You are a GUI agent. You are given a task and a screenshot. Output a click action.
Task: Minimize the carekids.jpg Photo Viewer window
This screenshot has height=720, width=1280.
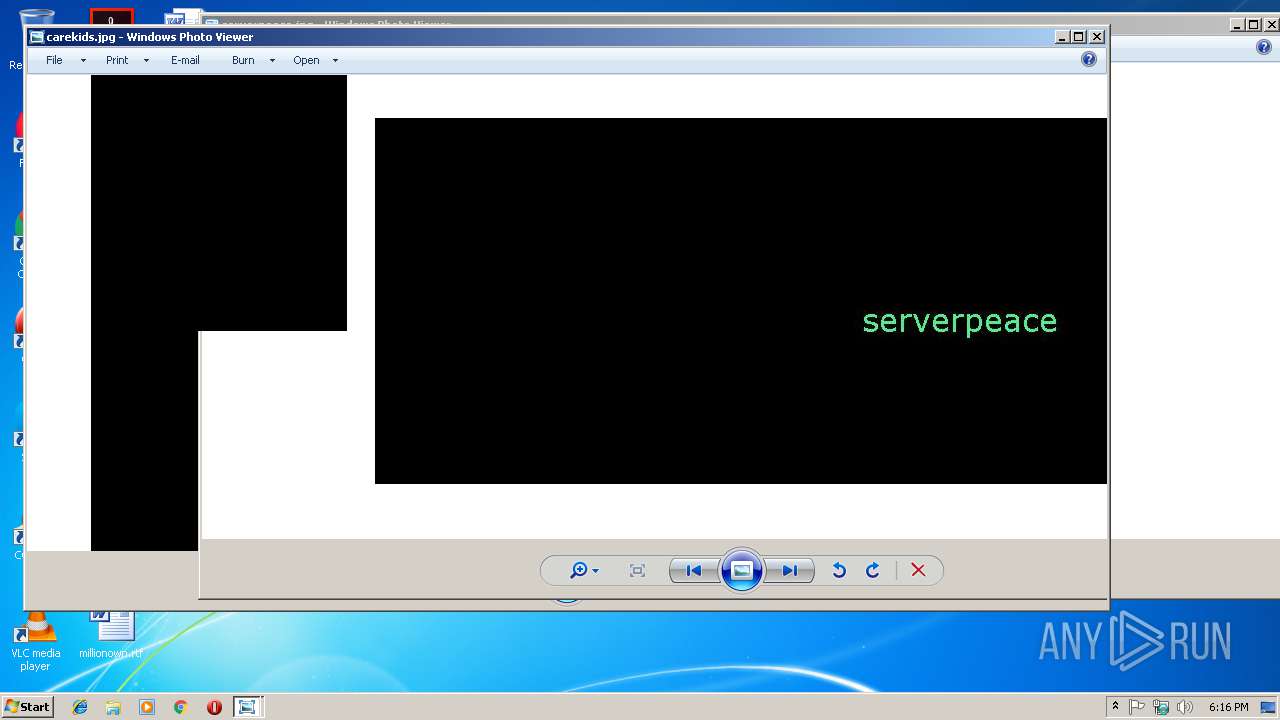point(1061,37)
